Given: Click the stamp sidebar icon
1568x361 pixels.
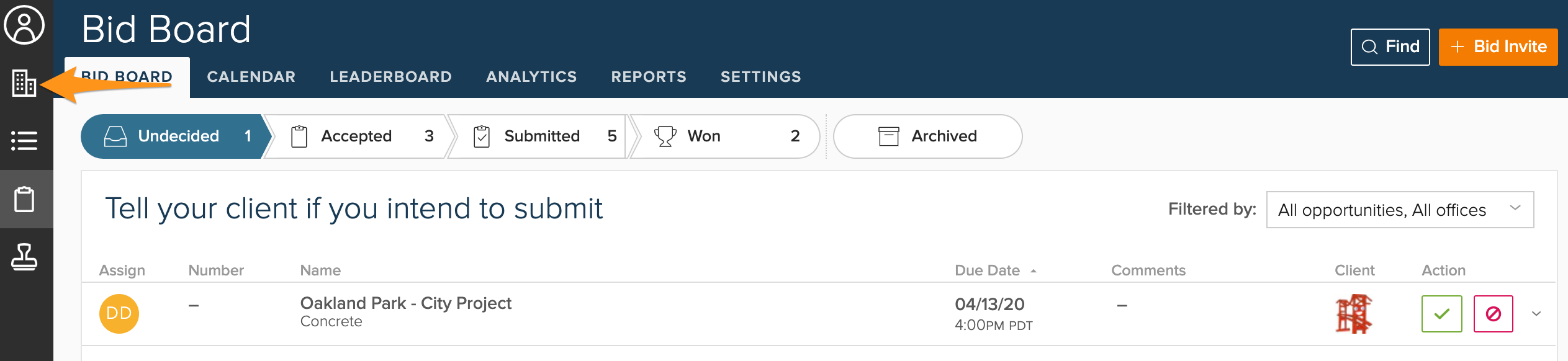Looking at the screenshot, I should tap(24, 257).
